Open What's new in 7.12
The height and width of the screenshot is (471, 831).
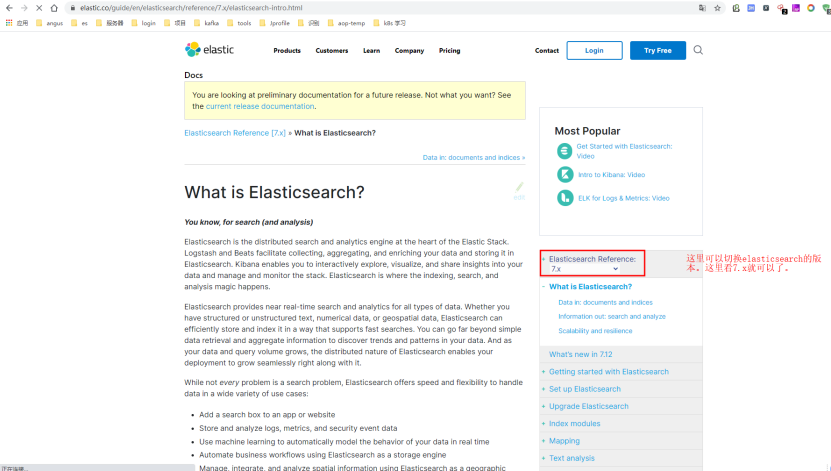[x=580, y=354]
